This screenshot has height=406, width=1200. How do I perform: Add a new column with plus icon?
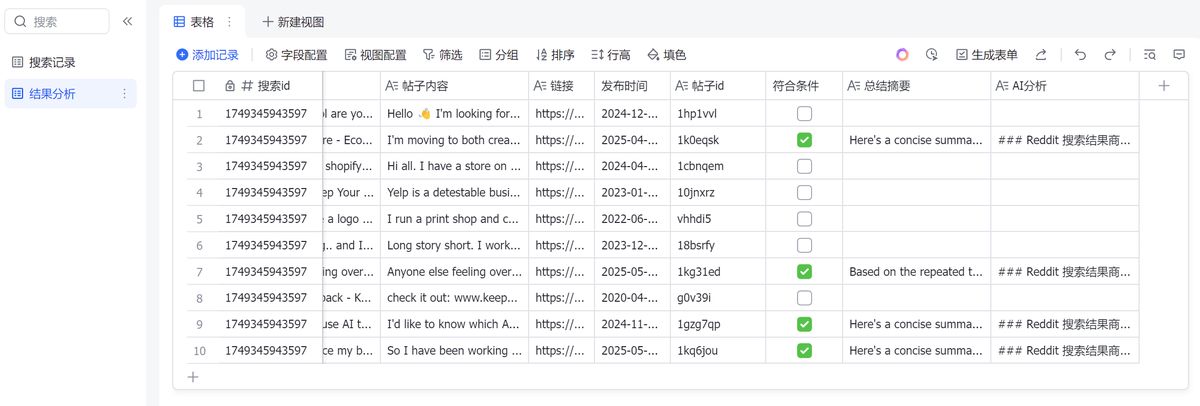point(1164,86)
